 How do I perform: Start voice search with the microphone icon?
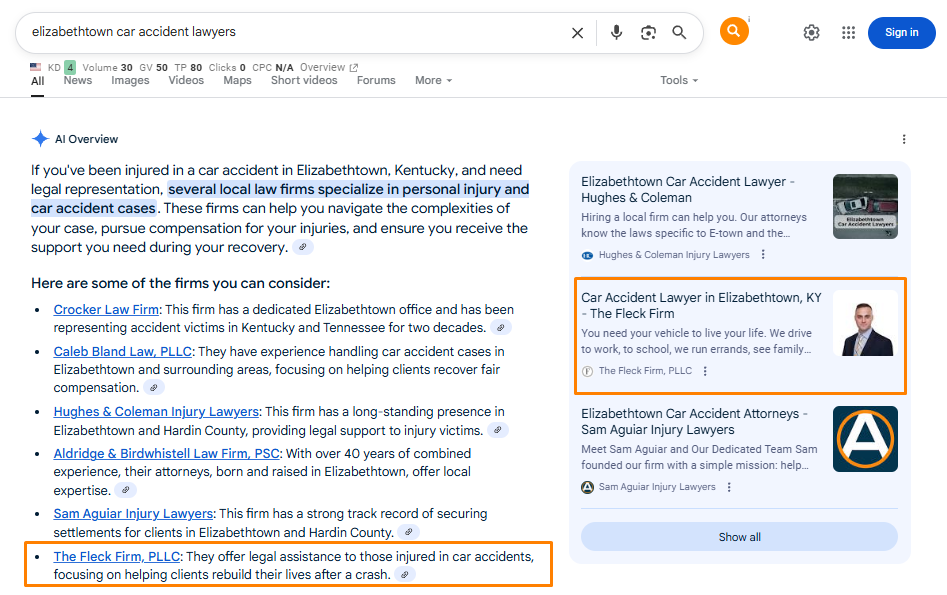coord(616,33)
